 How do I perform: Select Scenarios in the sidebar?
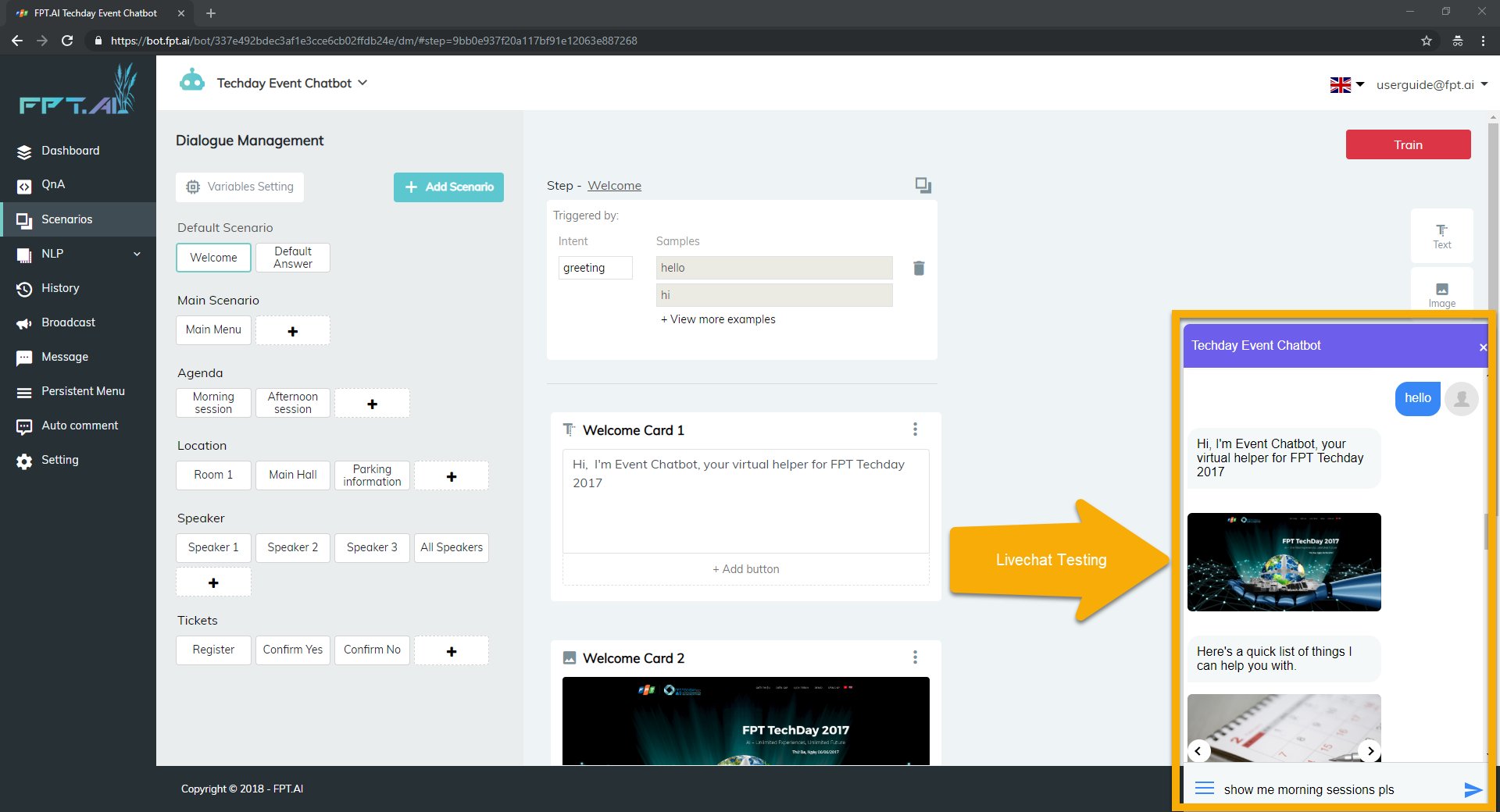pyautogui.click(x=78, y=219)
